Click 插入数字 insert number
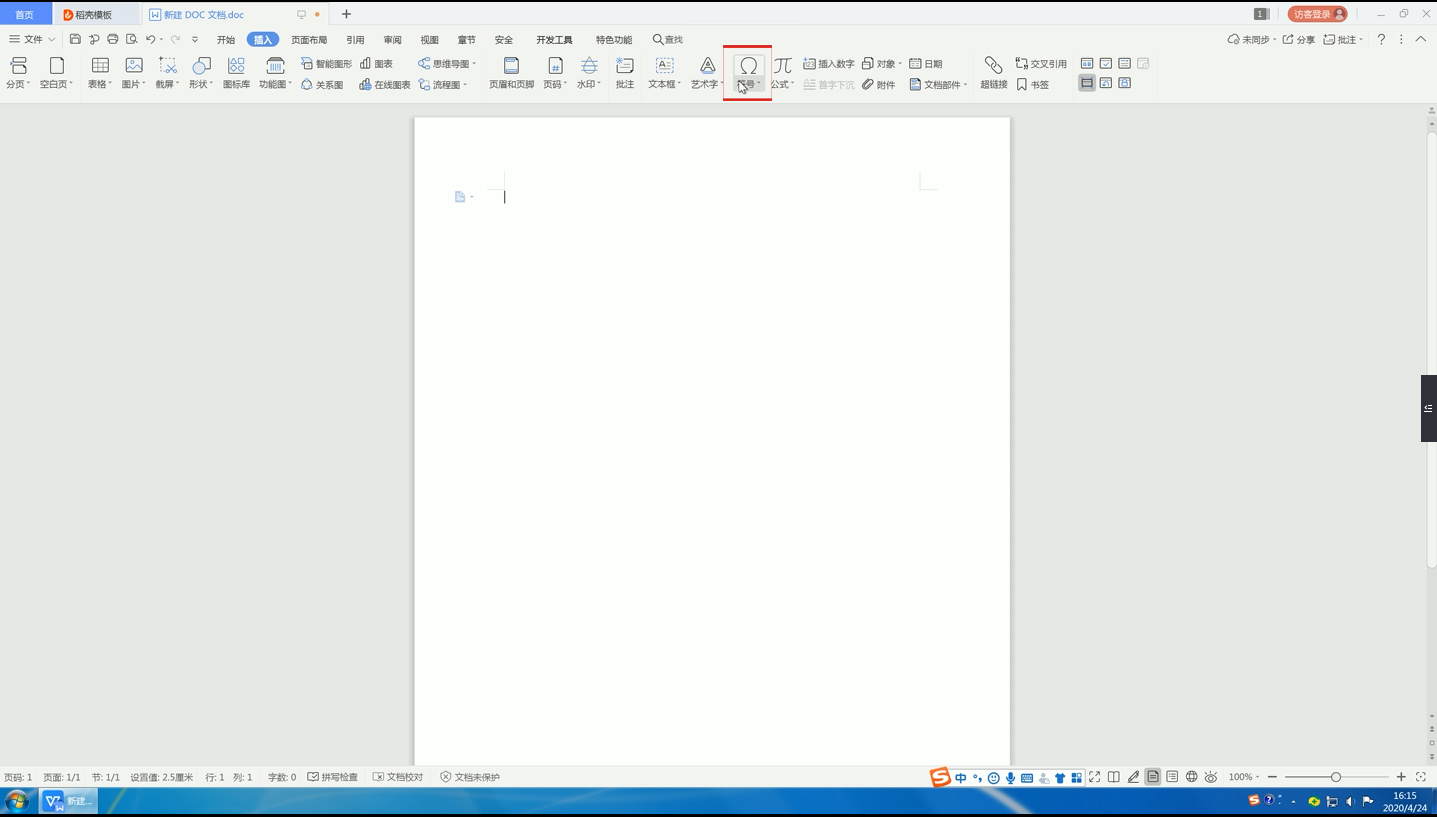1437x817 pixels. tap(829, 64)
